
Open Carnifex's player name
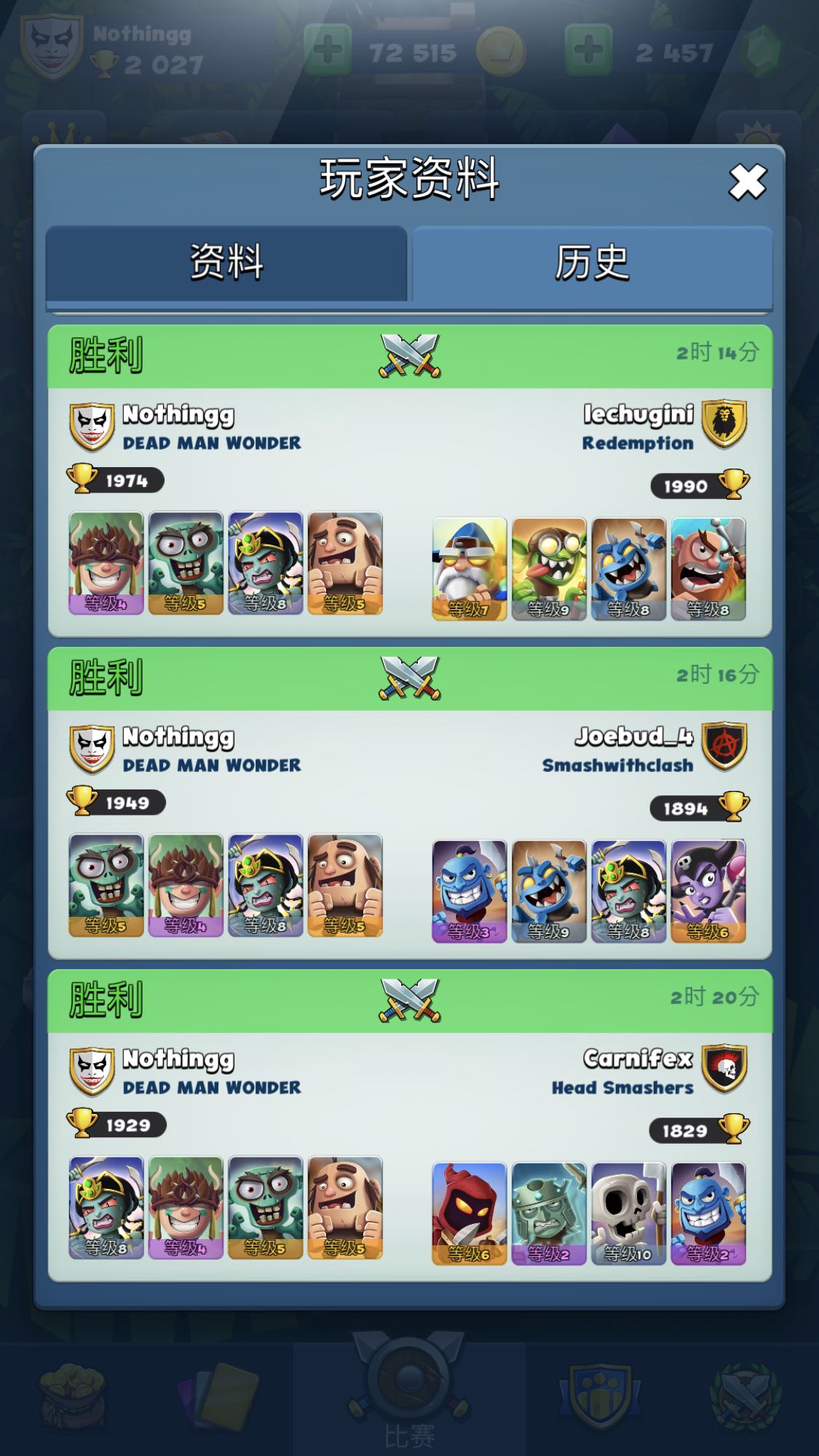(x=638, y=1059)
